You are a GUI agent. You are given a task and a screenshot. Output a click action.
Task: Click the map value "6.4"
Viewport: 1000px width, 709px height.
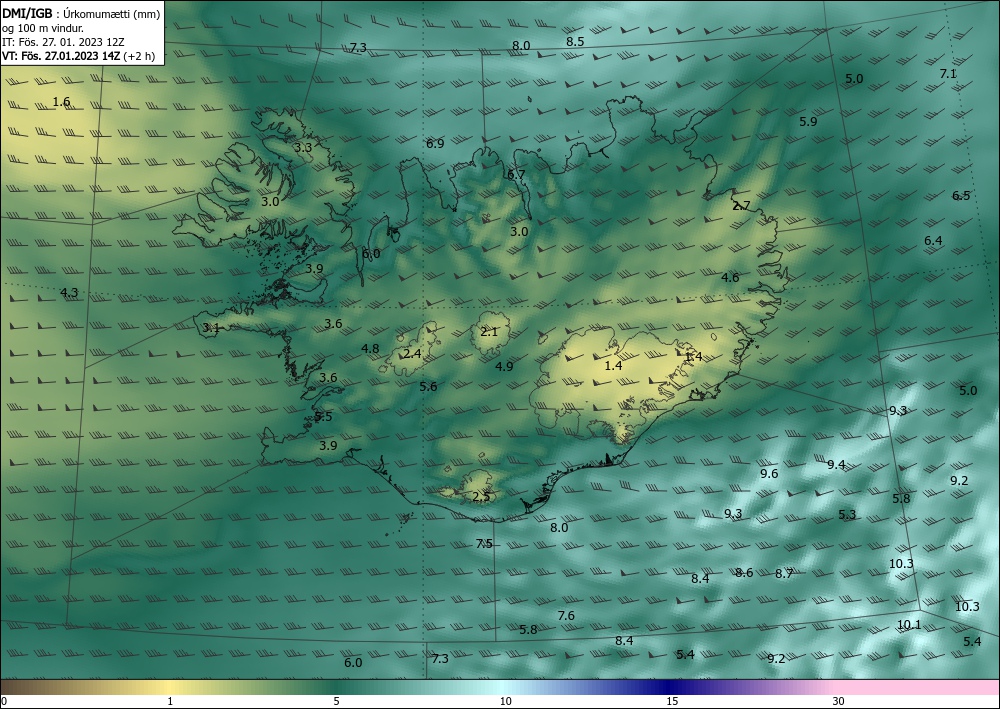pyautogui.click(x=933, y=241)
